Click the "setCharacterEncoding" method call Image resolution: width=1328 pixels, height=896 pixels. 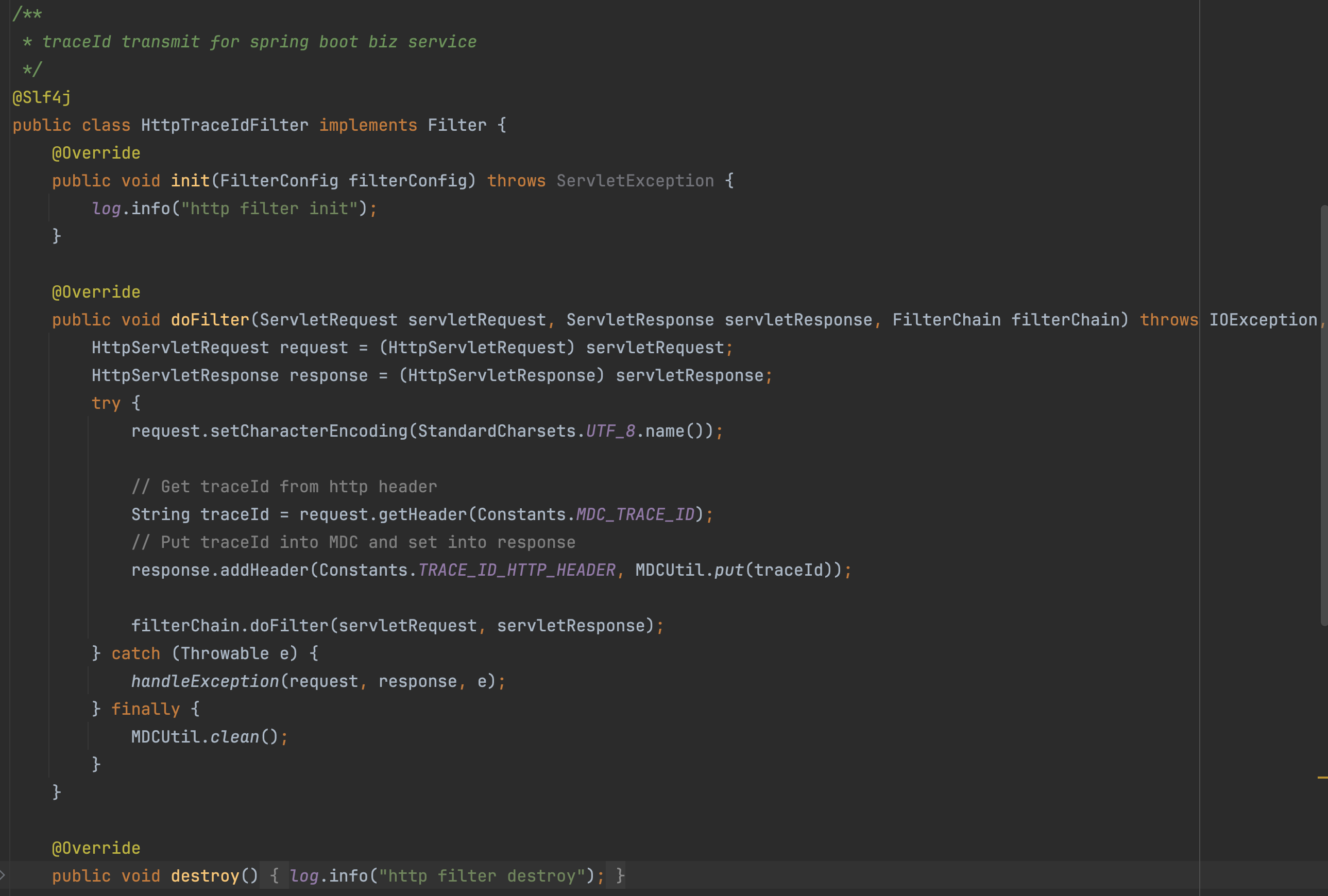(309, 430)
